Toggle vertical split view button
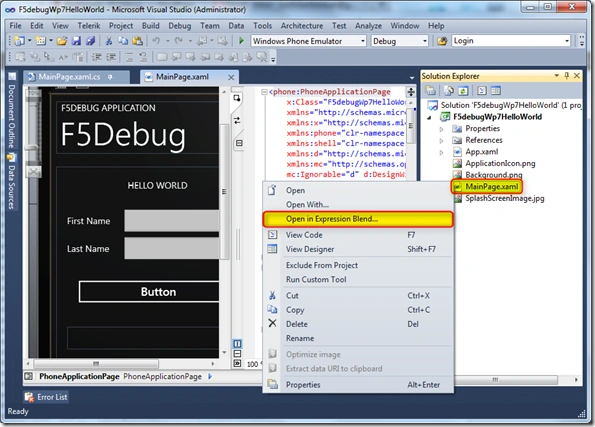This screenshot has height=427, width=595. click(237, 344)
